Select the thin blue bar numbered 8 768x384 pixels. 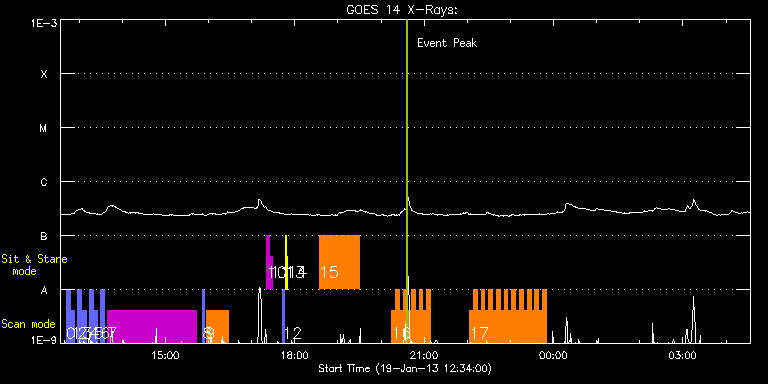coord(204,316)
